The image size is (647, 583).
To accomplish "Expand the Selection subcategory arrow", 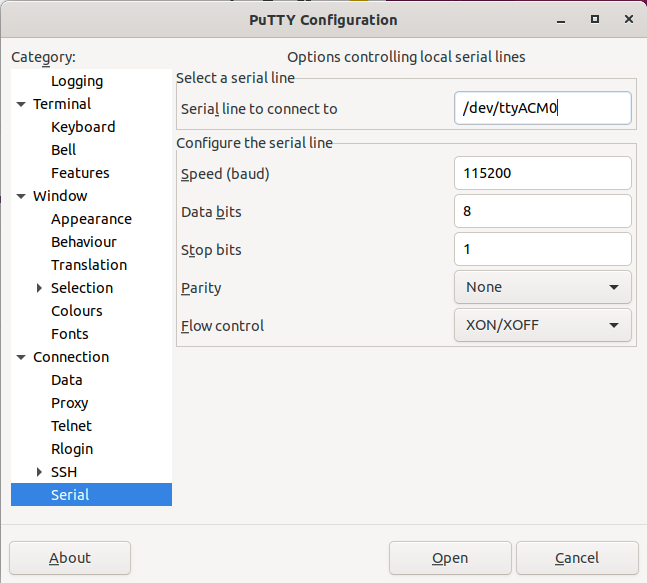I will pyautogui.click(x=39, y=288).
